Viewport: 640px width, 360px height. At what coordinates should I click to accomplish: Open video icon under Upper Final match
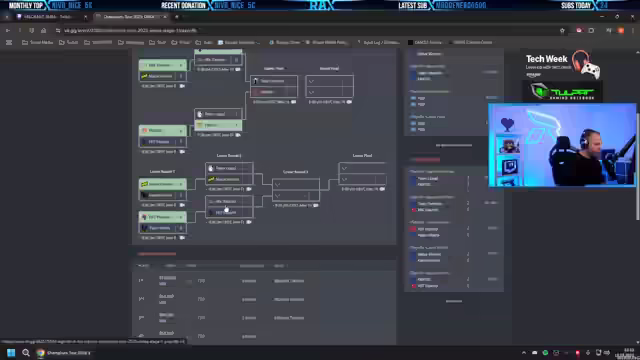(x=293, y=102)
